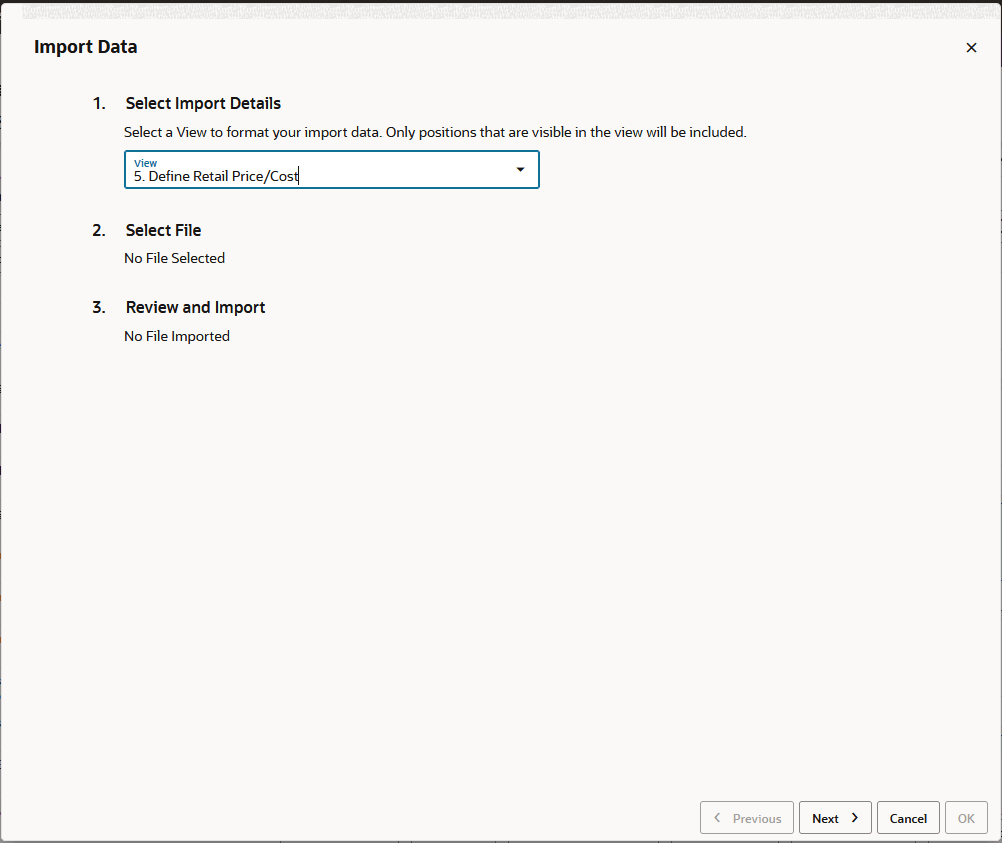The height and width of the screenshot is (843, 1002).
Task: Click the Previous button's back chevron icon
Action: pyautogui.click(x=718, y=817)
